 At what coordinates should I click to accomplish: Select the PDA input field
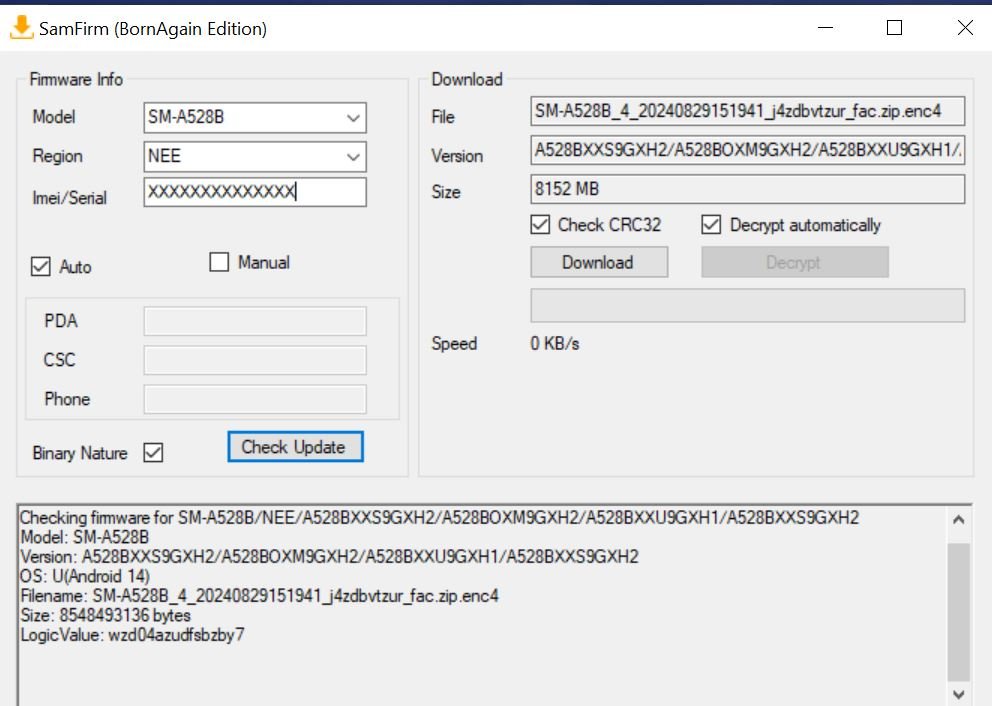tap(255, 321)
